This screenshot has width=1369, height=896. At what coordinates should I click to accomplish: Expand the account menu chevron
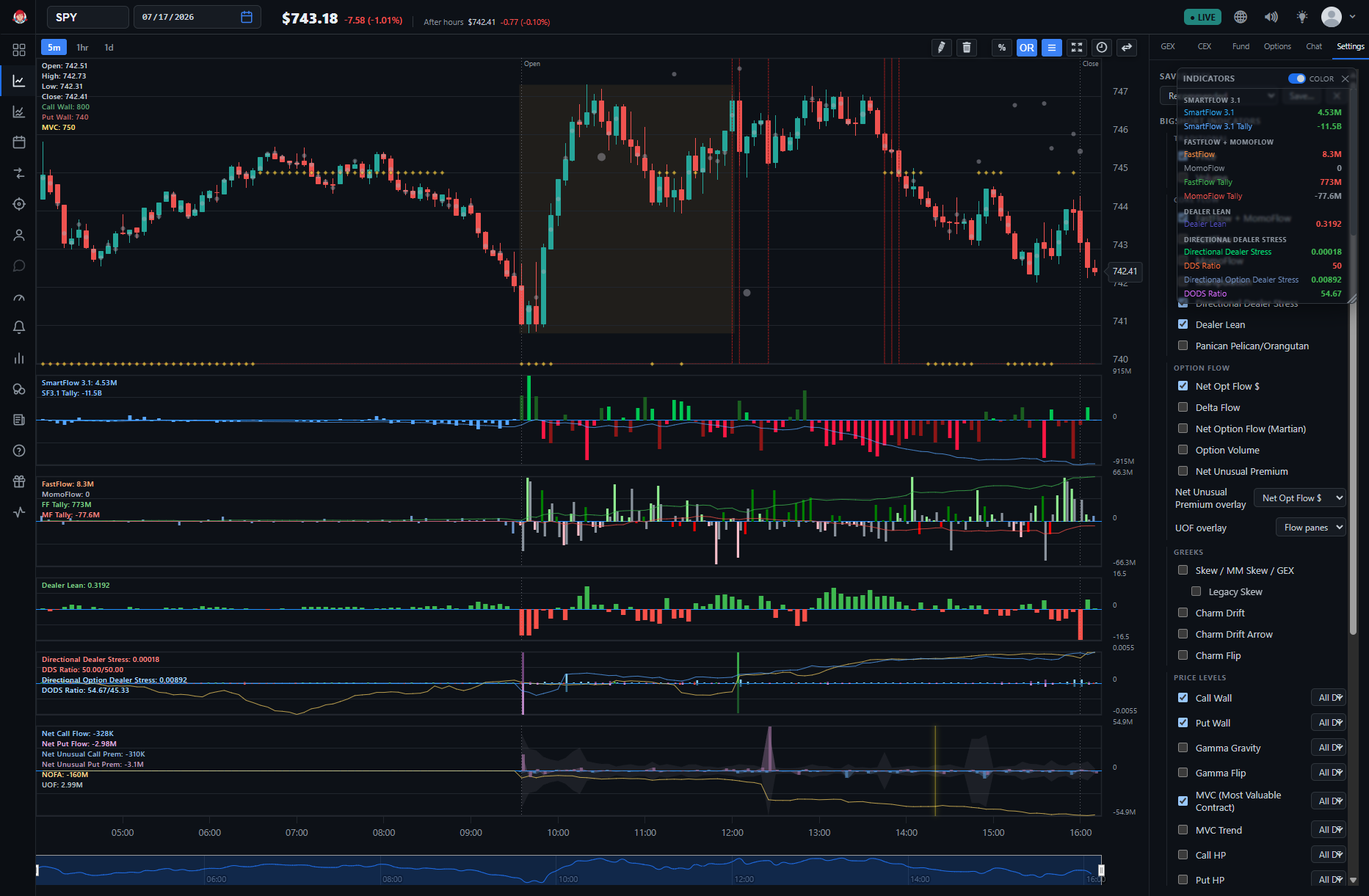click(1352, 17)
